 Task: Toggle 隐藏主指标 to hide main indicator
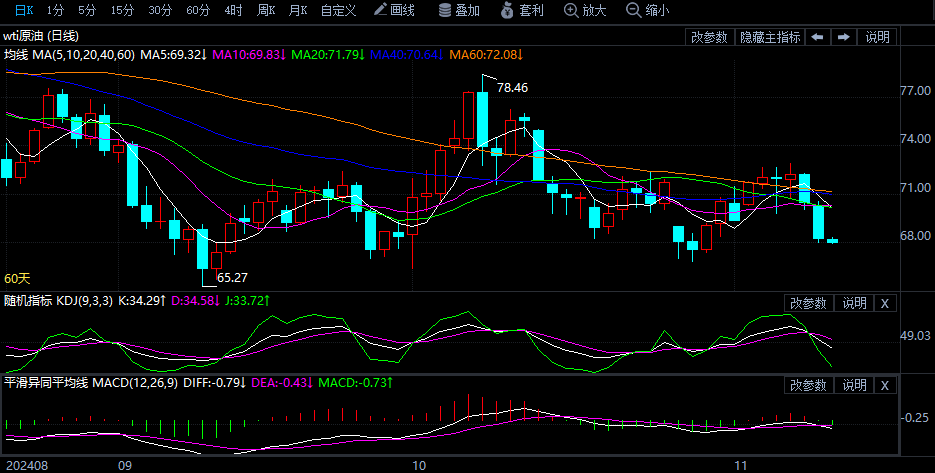pos(769,37)
